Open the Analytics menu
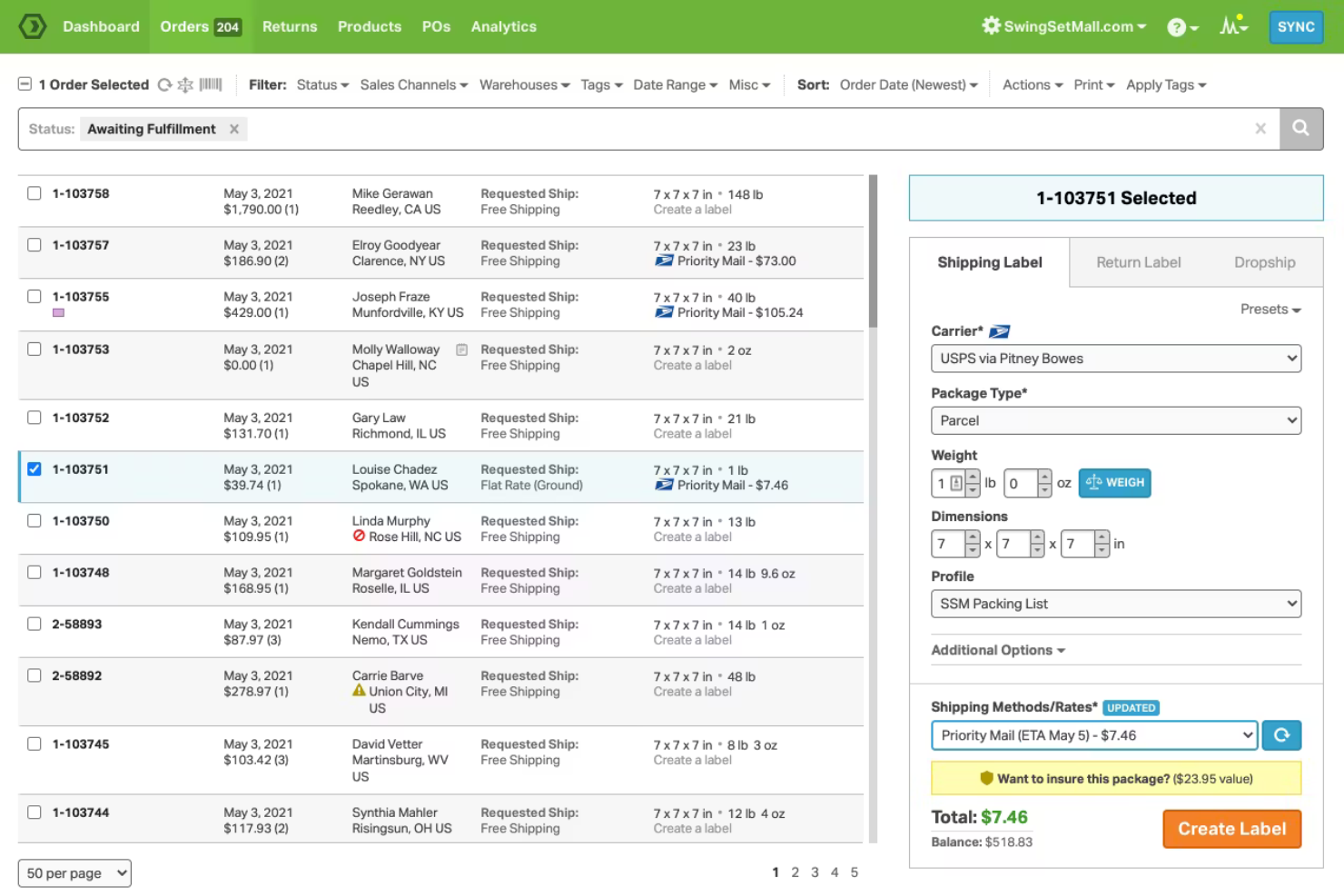1344x896 pixels. 503,26
